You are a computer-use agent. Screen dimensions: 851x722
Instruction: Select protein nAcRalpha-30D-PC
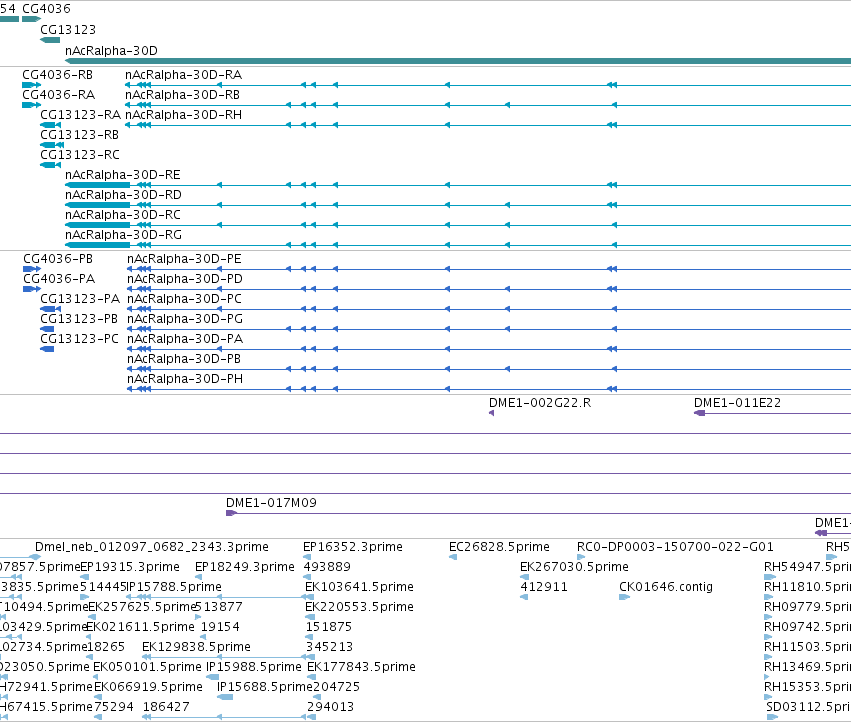(x=184, y=299)
